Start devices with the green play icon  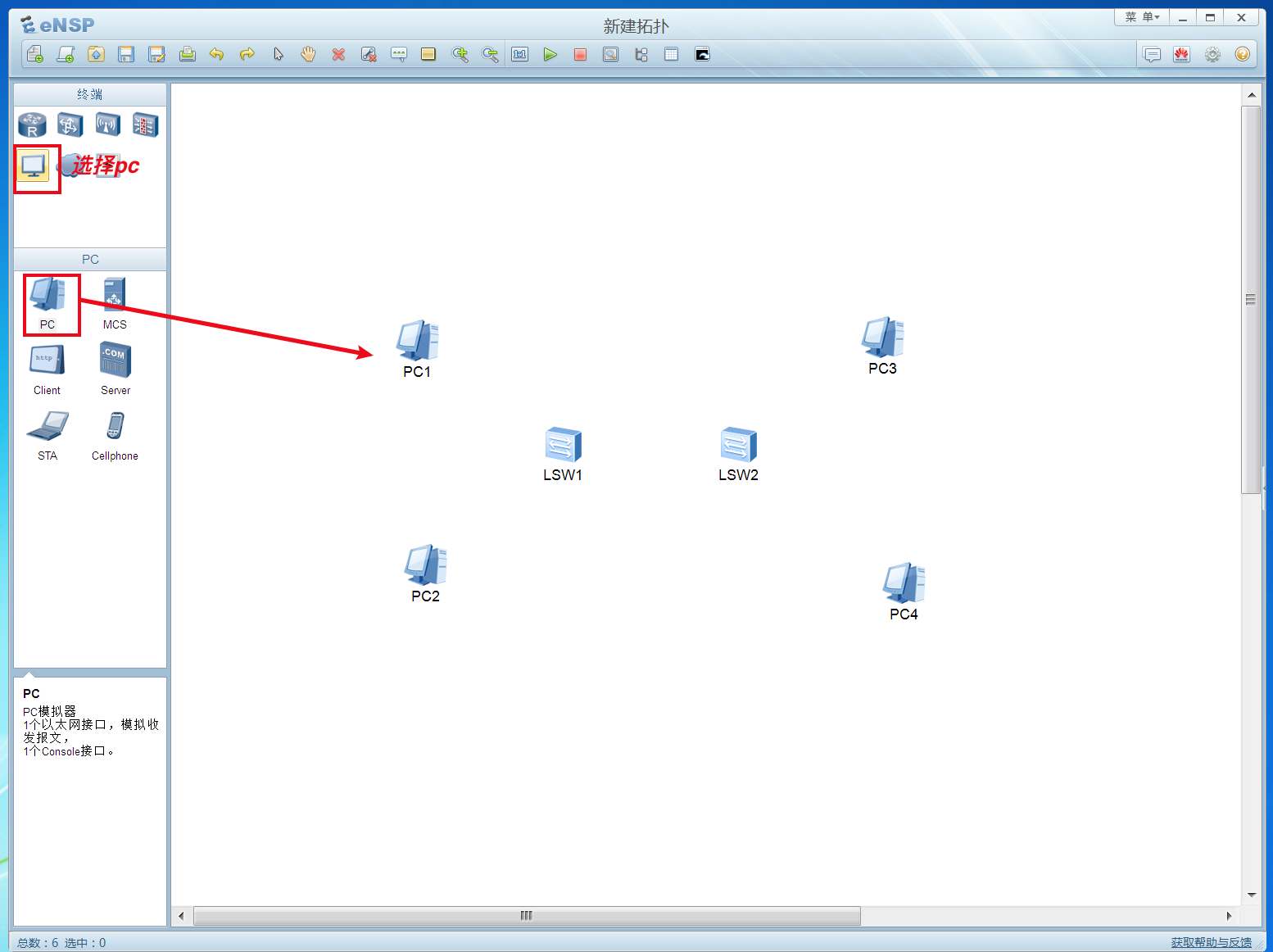[550, 54]
